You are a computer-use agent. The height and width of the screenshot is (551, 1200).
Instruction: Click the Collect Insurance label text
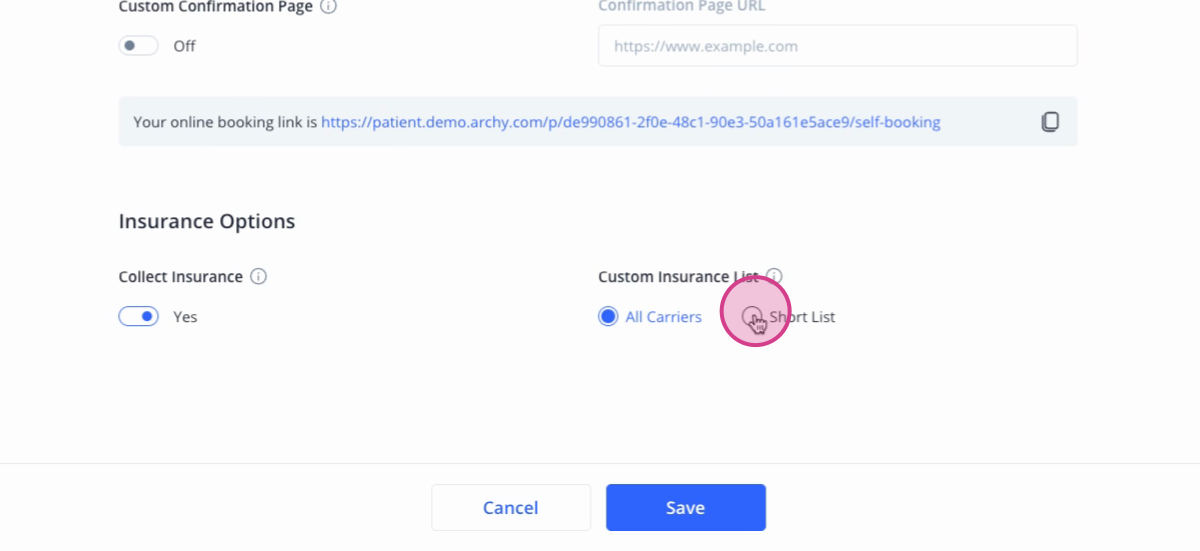tap(181, 277)
